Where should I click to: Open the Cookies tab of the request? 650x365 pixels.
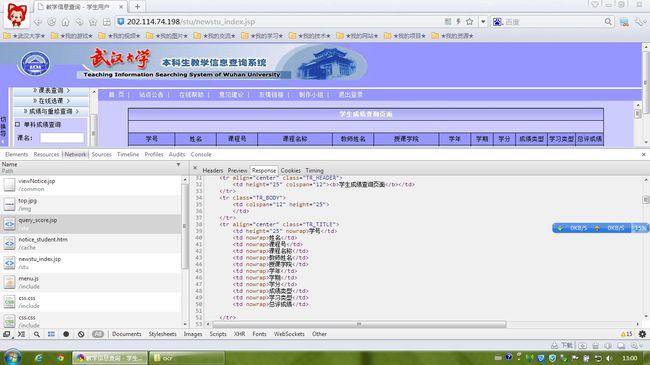pyautogui.click(x=291, y=170)
